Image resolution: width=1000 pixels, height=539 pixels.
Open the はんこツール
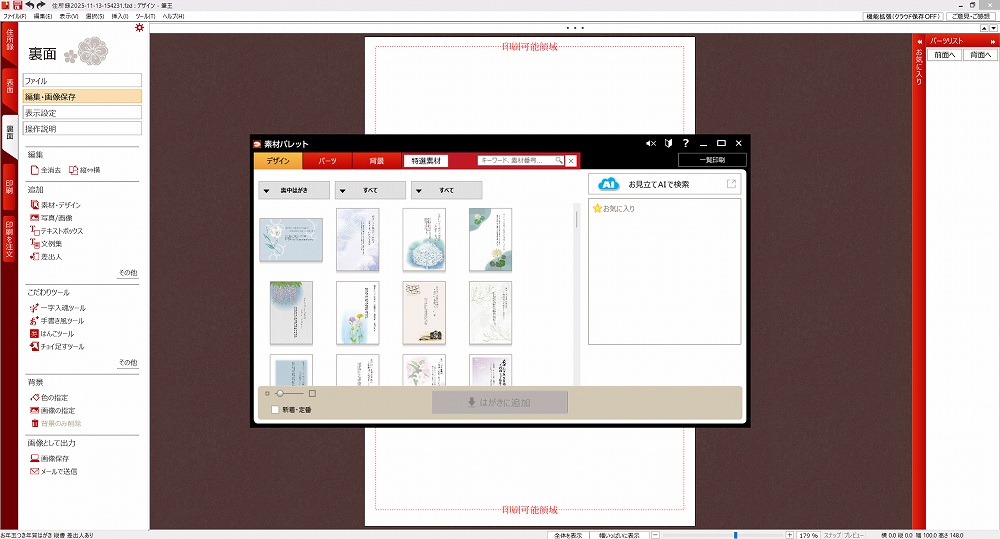[57, 334]
